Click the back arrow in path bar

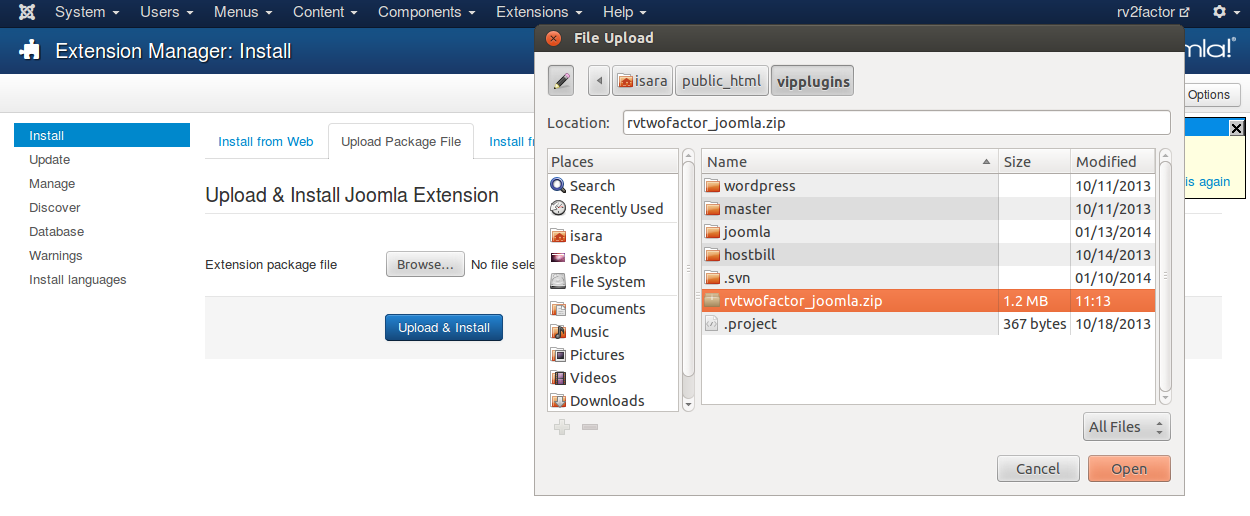tap(599, 81)
